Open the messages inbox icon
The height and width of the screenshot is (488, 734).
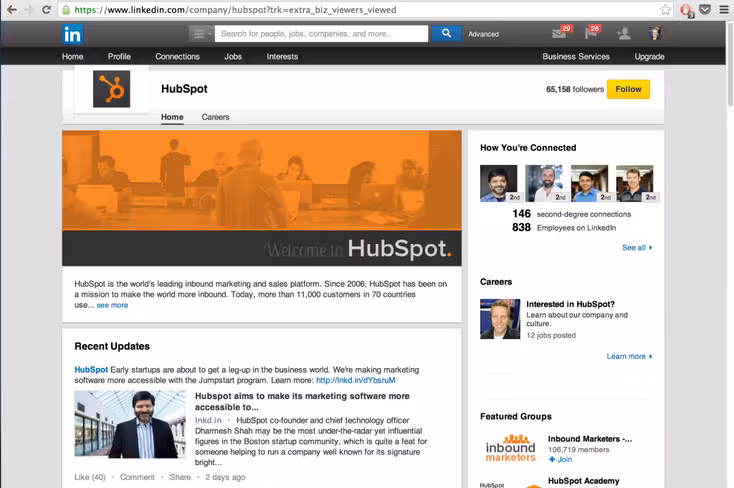pos(560,33)
